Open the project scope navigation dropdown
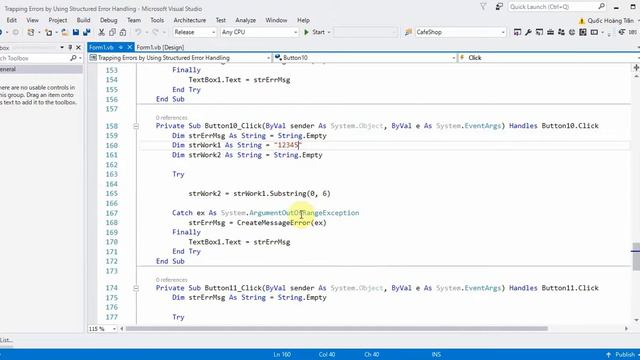 coord(268,58)
